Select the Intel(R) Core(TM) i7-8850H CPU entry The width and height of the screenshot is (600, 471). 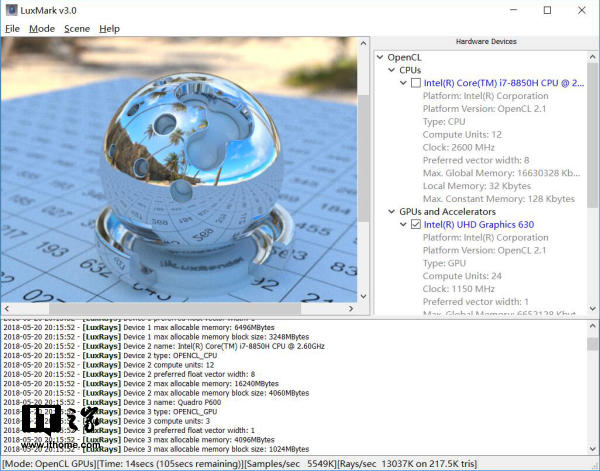pyautogui.click(x=504, y=83)
